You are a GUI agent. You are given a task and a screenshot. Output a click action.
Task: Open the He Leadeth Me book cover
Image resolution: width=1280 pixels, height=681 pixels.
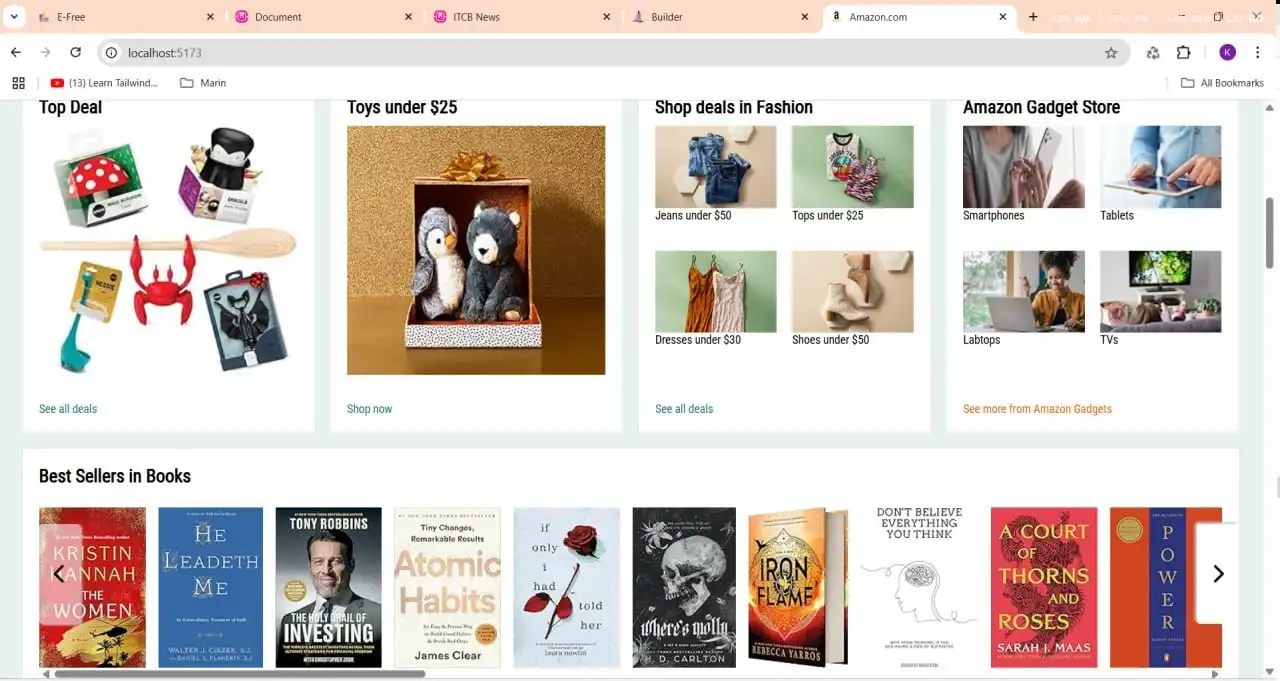pos(210,587)
